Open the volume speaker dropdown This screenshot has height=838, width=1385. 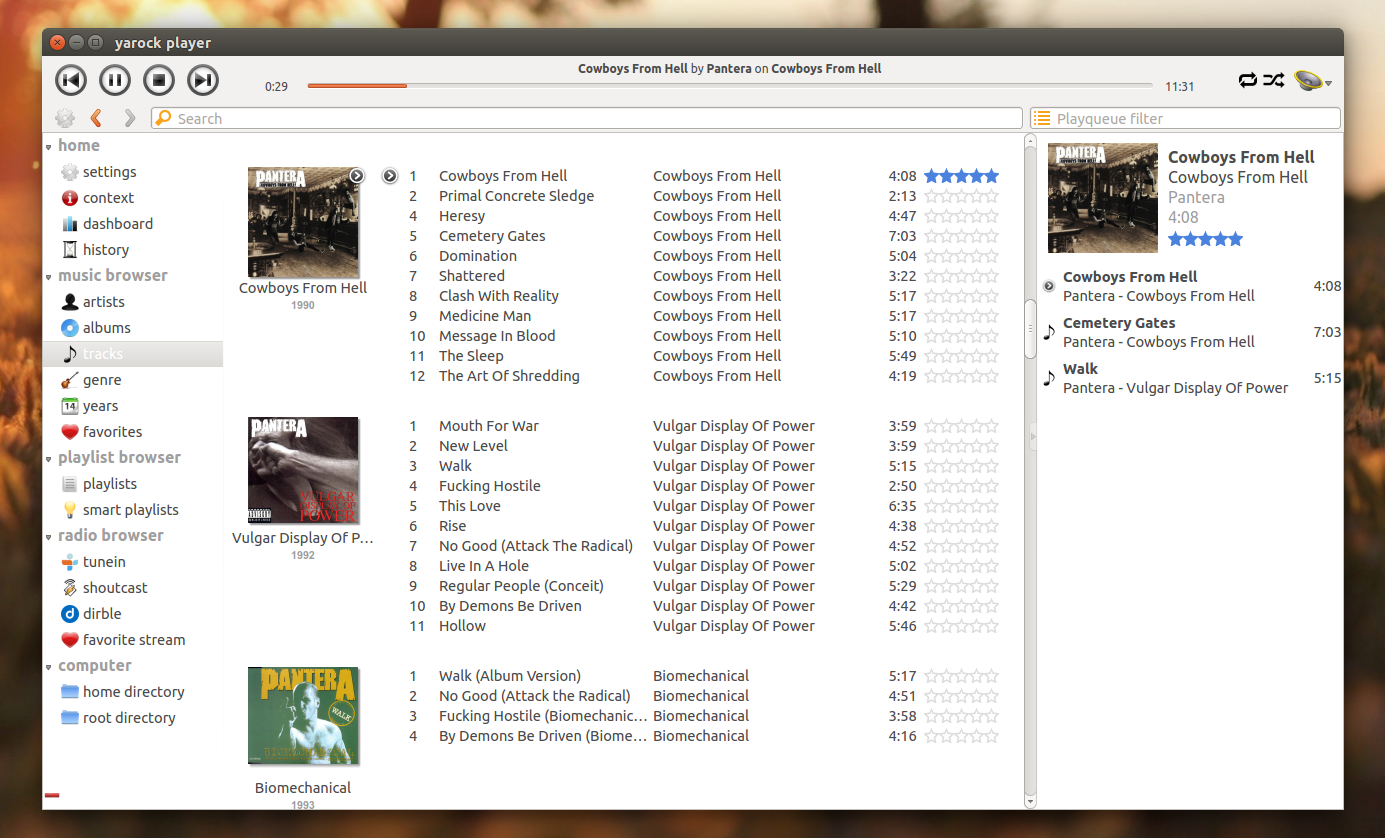pyautogui.click(x=1312, y=81)
